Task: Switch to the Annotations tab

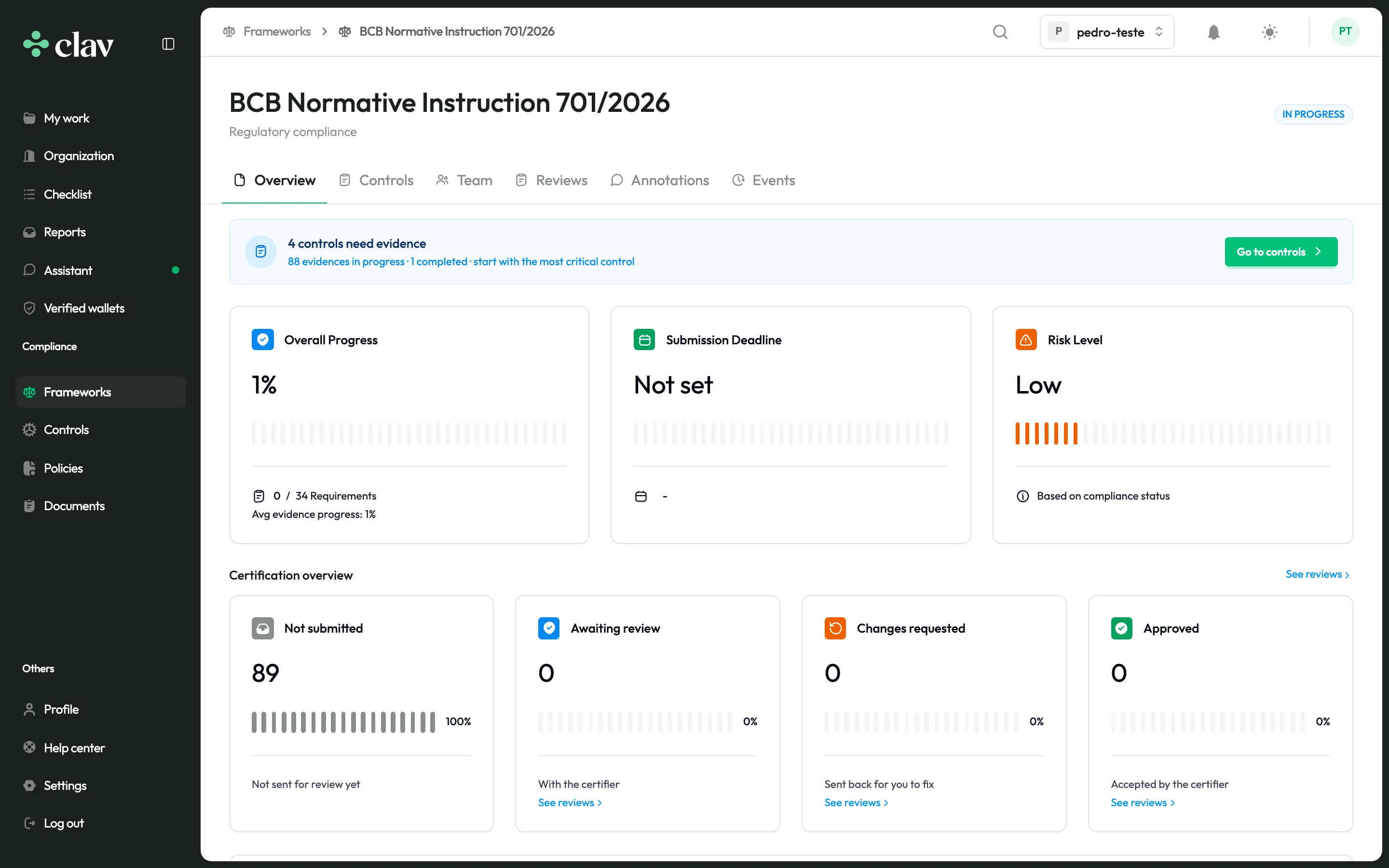Action: click(x=660, y=181)
